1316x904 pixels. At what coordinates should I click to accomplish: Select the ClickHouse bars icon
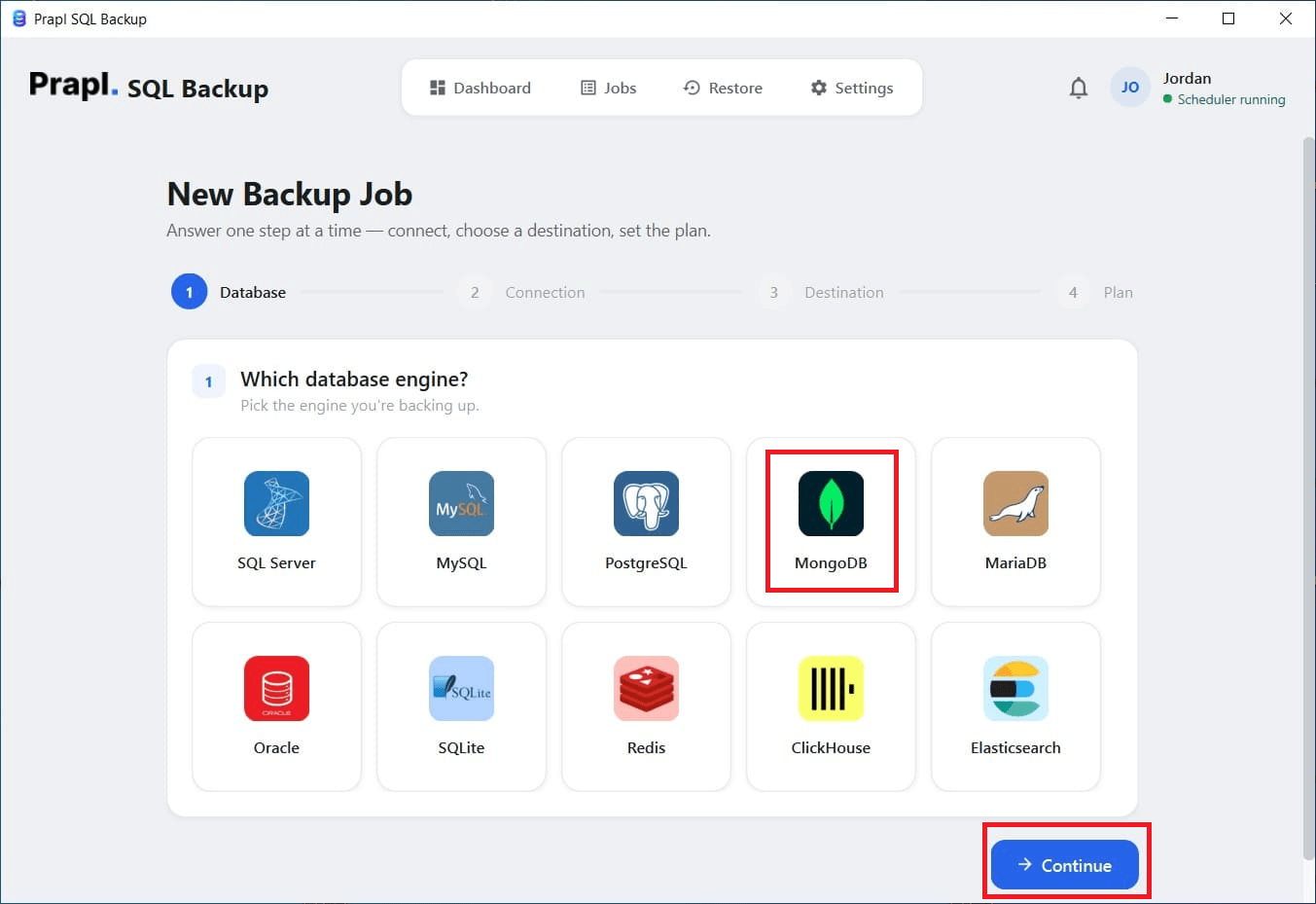click(x=831, y=688)
